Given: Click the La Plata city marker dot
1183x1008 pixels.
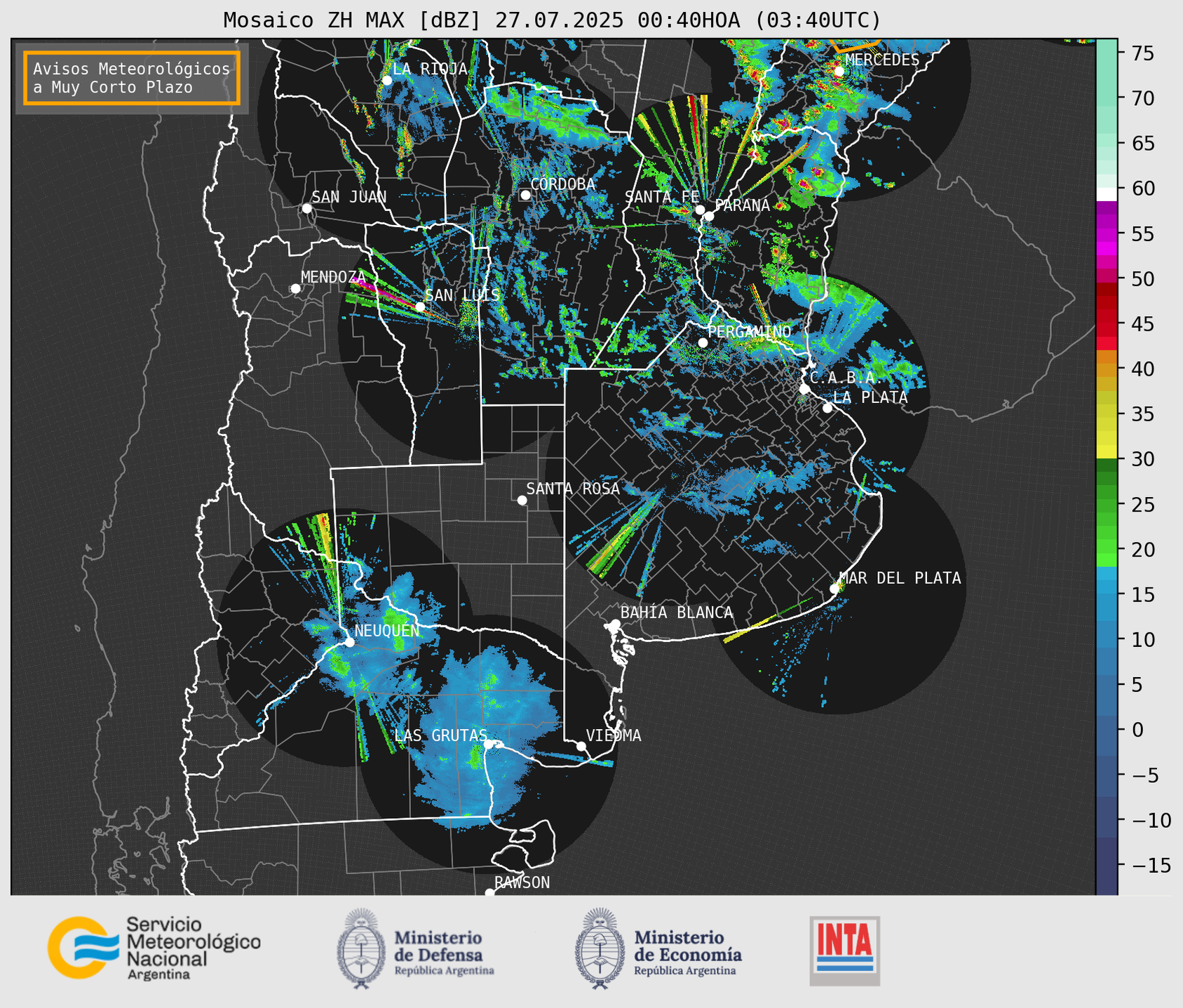Looking at the screenshot, I should (827, 408).
